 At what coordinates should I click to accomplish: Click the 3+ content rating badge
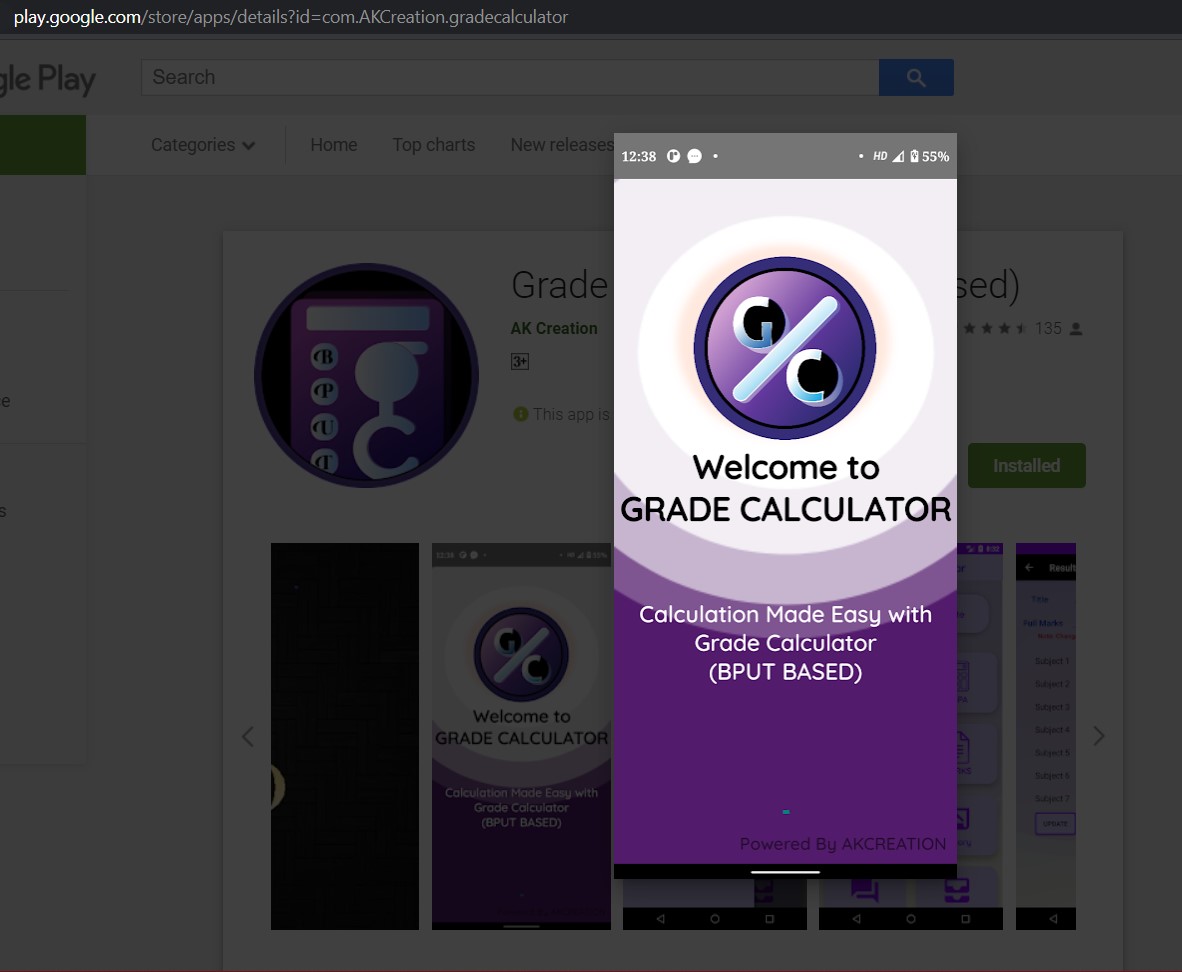[x=519, y=361]
